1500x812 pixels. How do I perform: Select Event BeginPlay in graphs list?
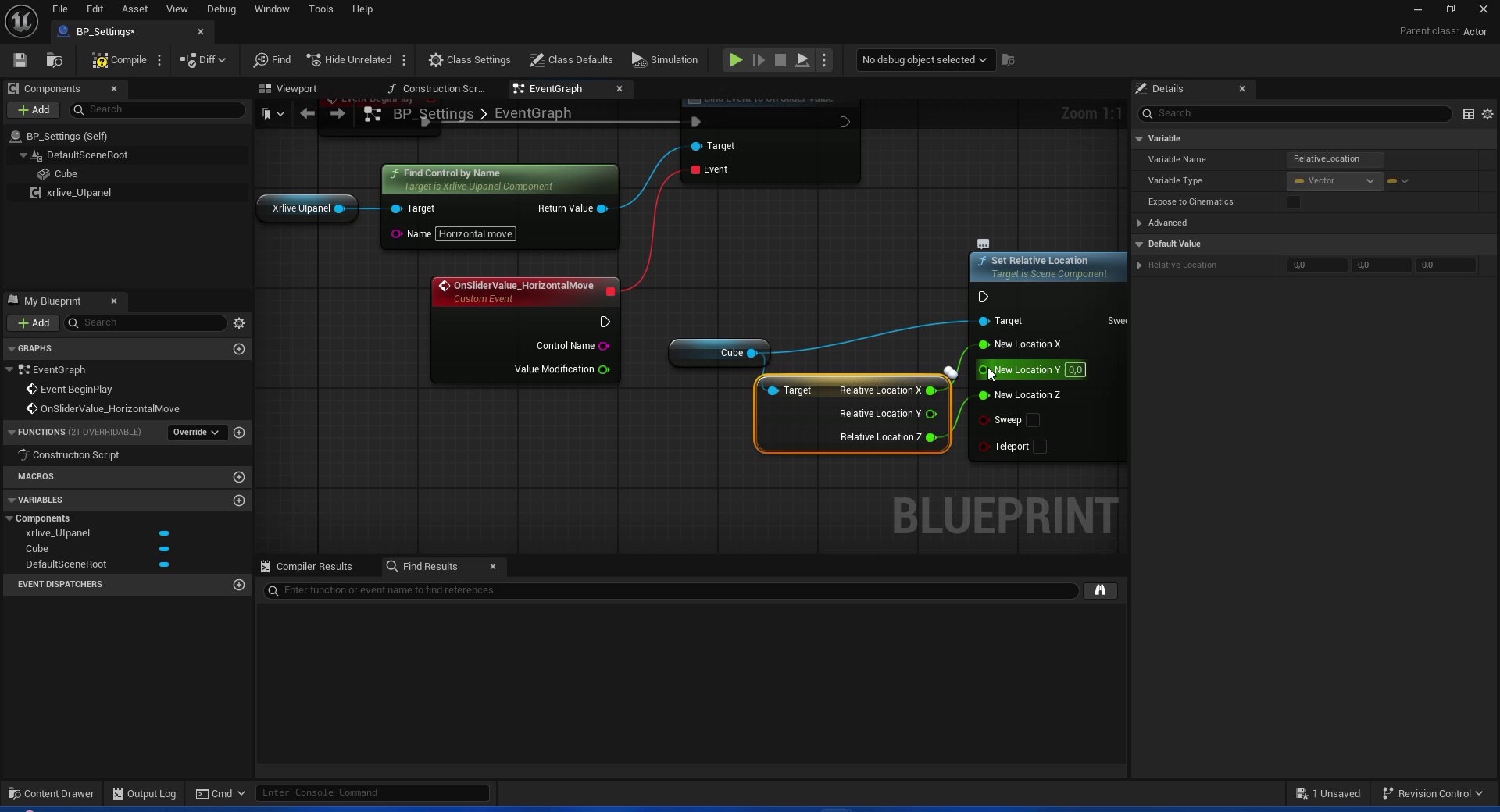[x=76, y=390]
